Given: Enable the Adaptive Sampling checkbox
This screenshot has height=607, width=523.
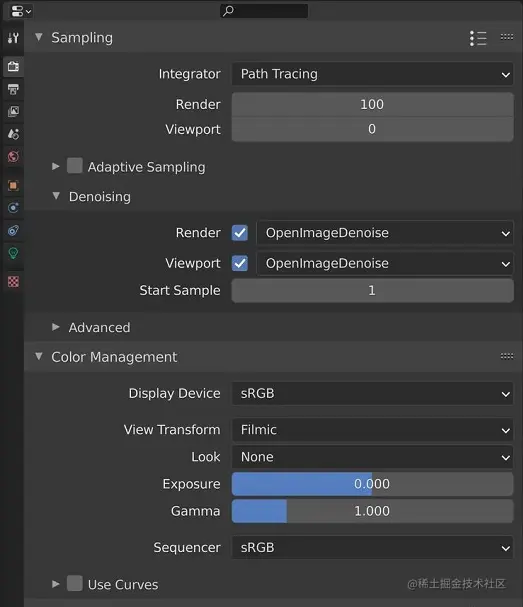Looking at the screenshot, I should pyautogui.click(x=75, y=166).
